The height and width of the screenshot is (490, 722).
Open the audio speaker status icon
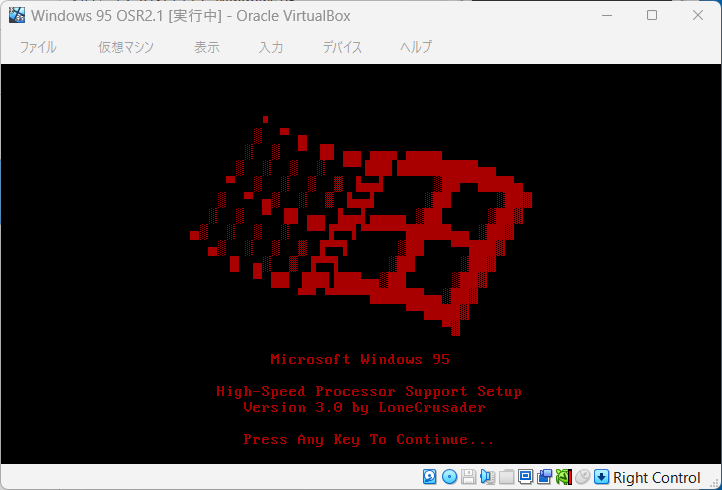487,477
